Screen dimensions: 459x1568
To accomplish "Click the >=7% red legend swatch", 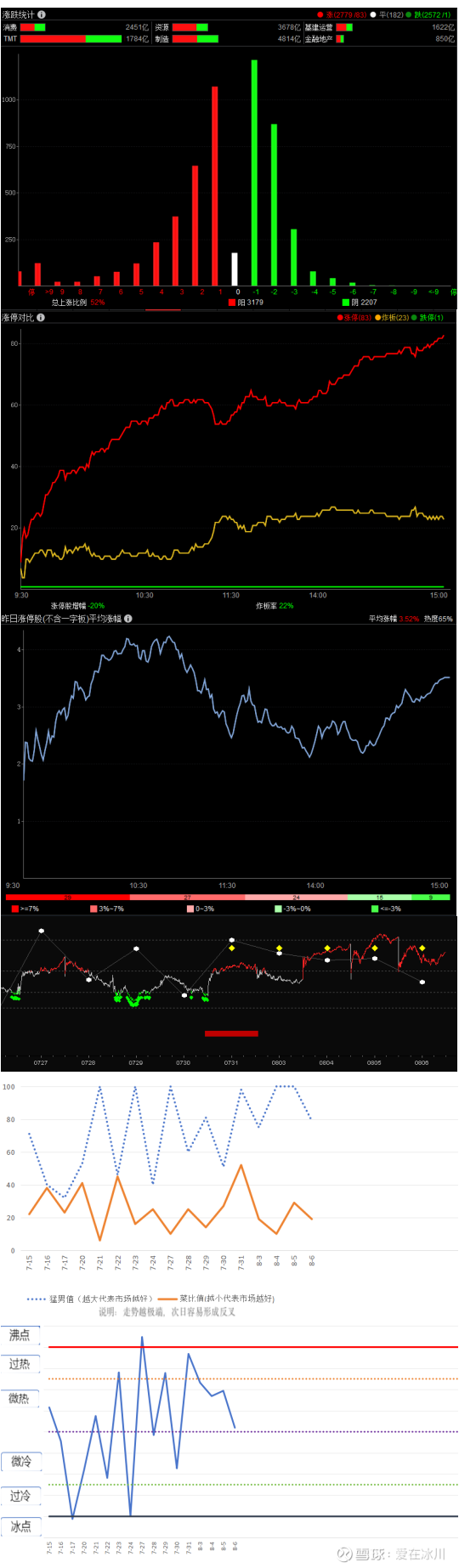I will pyautogui.click(x=15, y=909).
